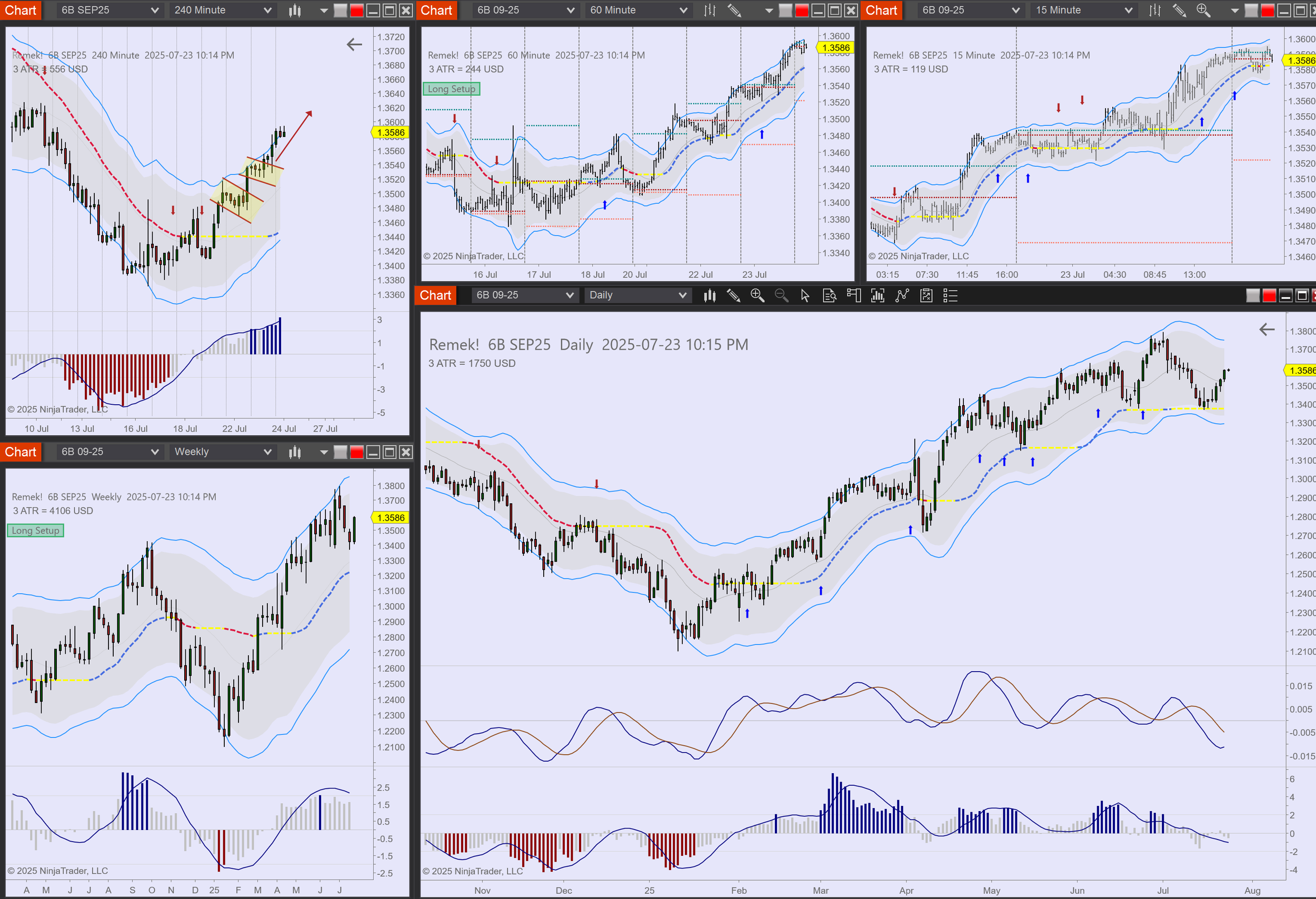Toggle red instrument link on Weekly chart
Image resolution: width=1316 pixels, height=899 pixels.
pos(357,452)
